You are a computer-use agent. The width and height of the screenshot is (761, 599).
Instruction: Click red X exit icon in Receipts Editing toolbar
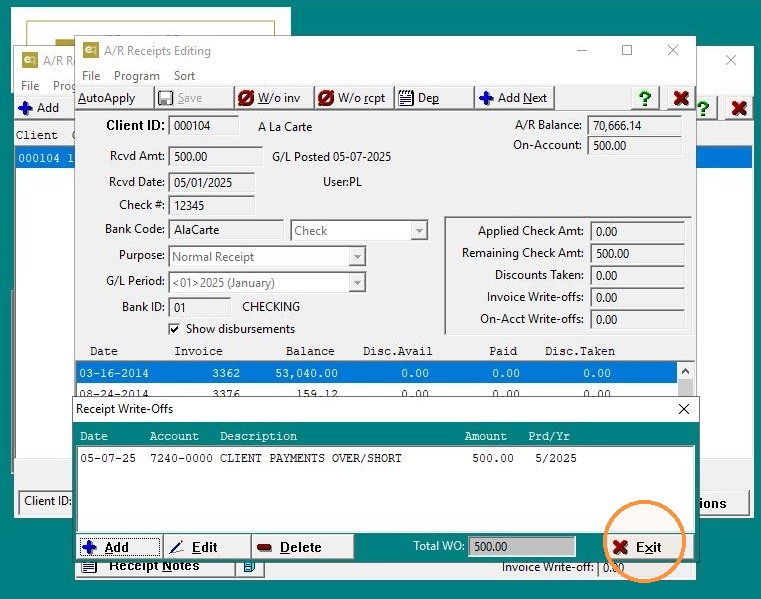point(681,99)
